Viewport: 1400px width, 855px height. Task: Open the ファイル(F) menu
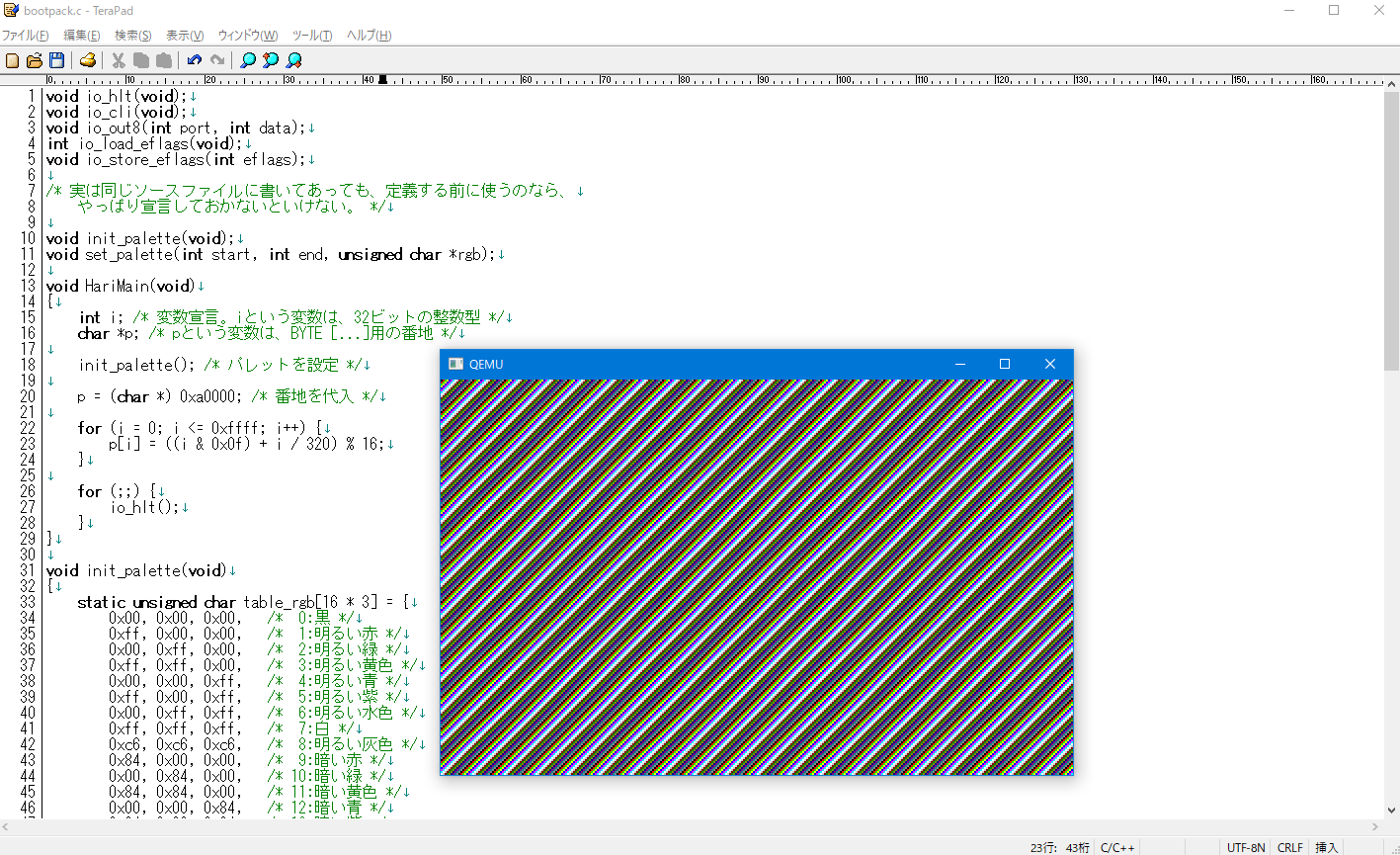(x=26, y=36)
